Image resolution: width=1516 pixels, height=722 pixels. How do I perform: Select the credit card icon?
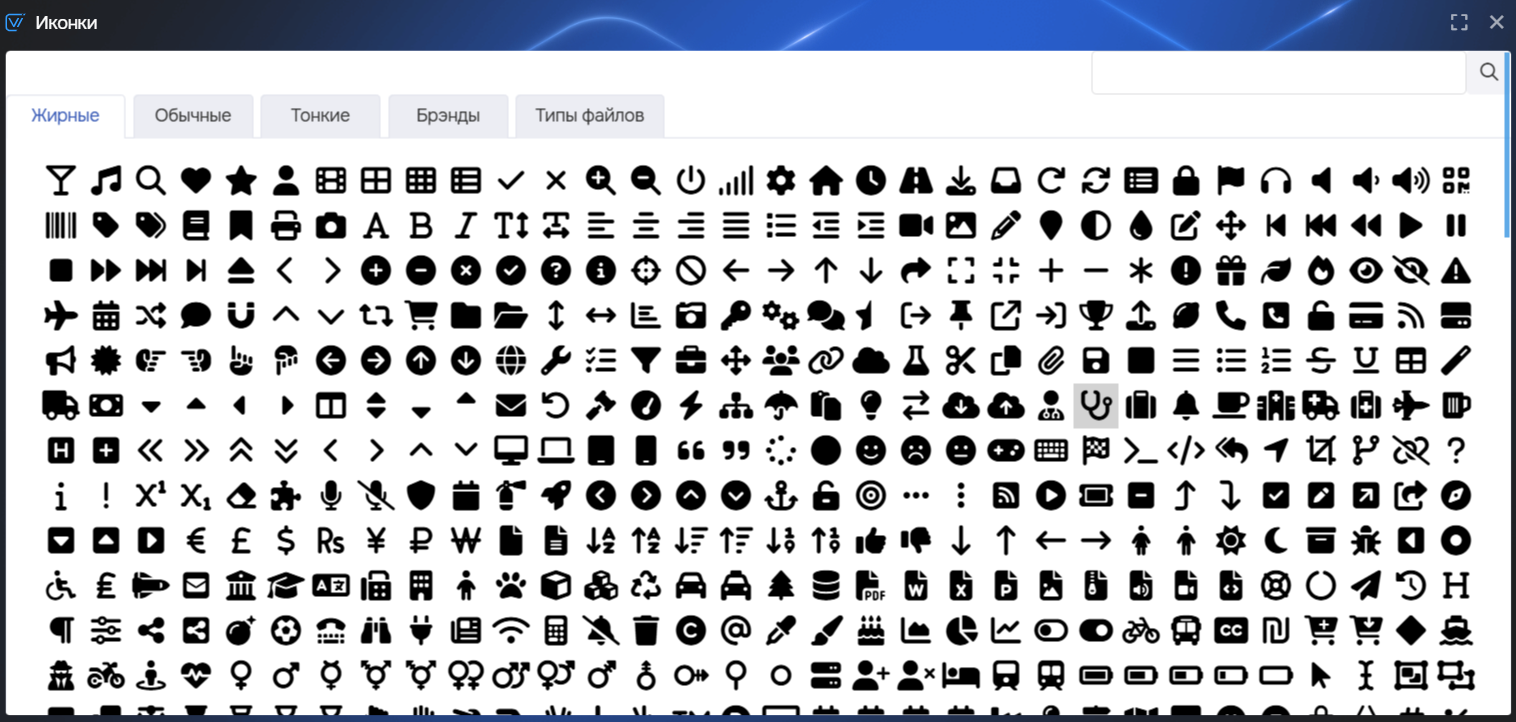(x=1366, y=316)
